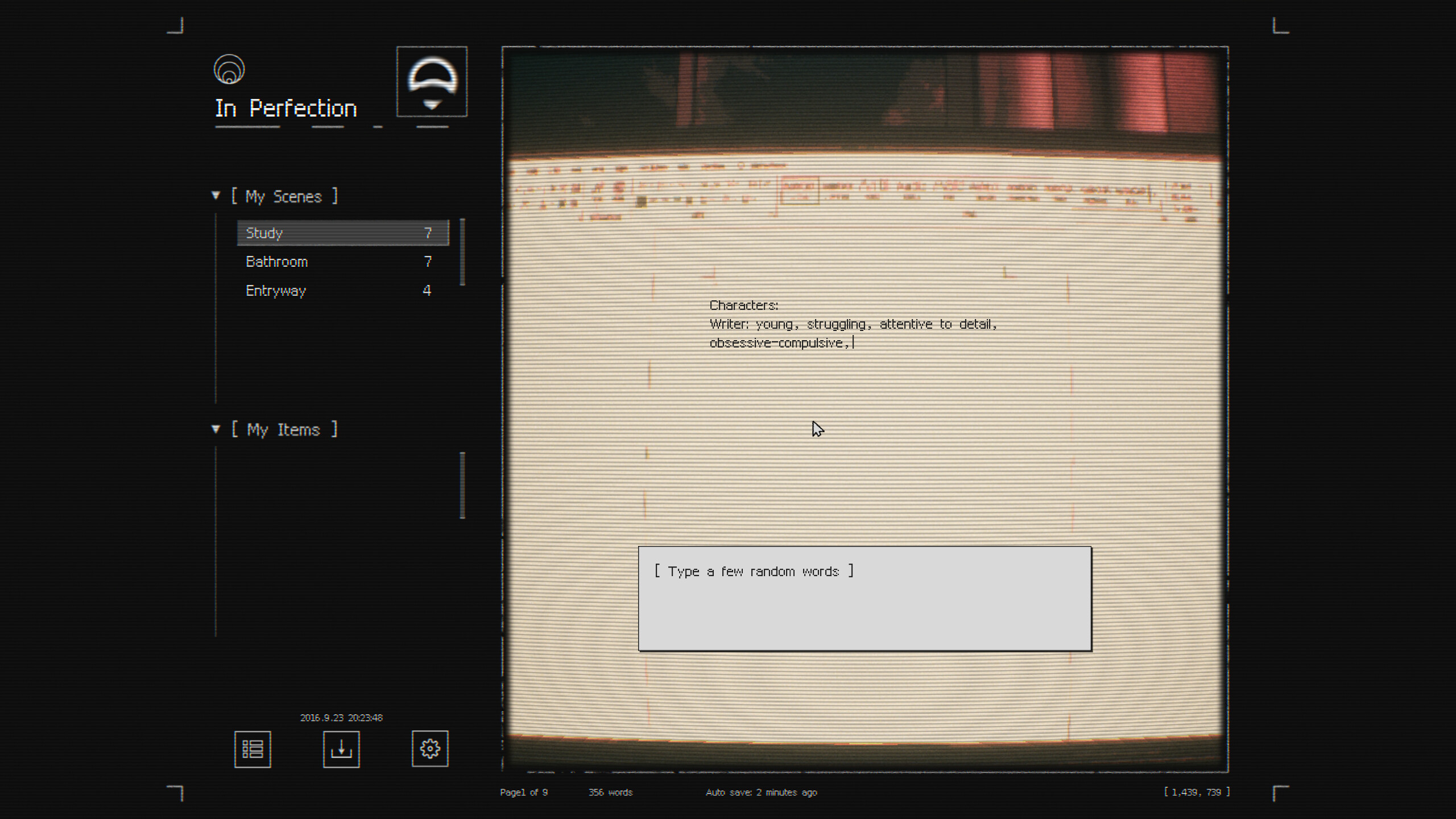
Task: Open the settings gear icon
Action: coord(430,748)
